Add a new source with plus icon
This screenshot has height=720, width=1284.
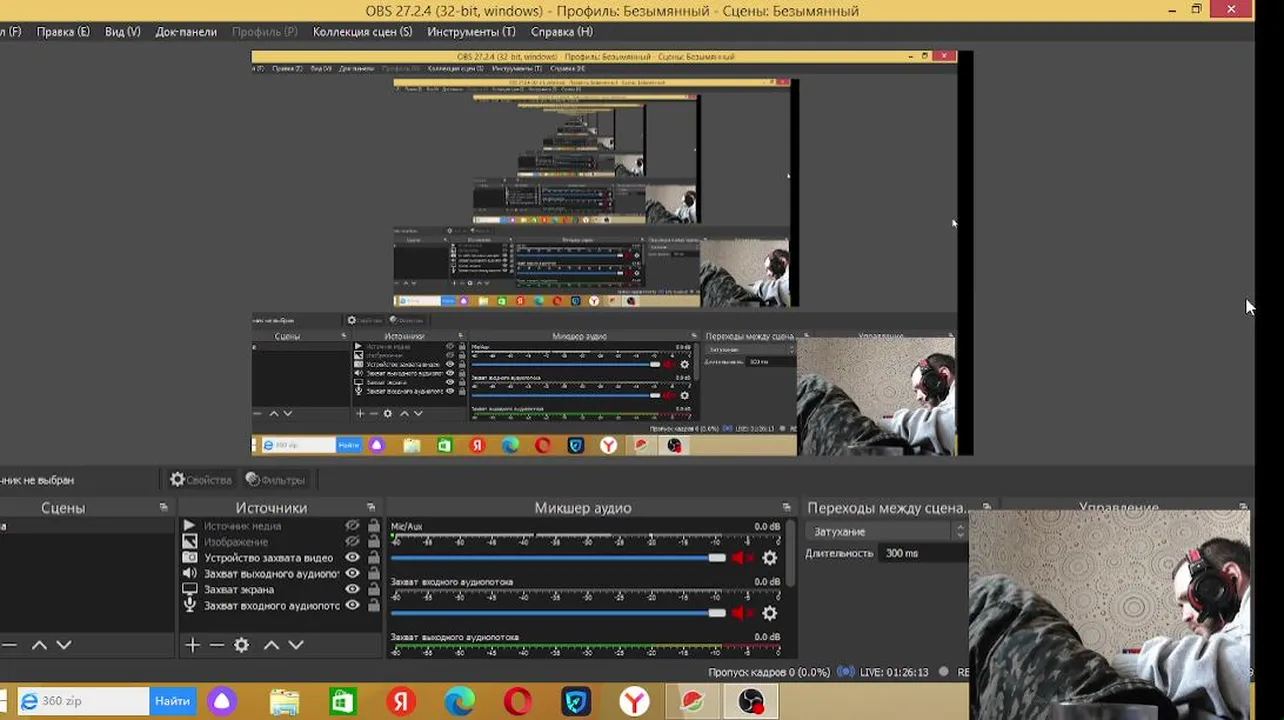coord(193,645)
